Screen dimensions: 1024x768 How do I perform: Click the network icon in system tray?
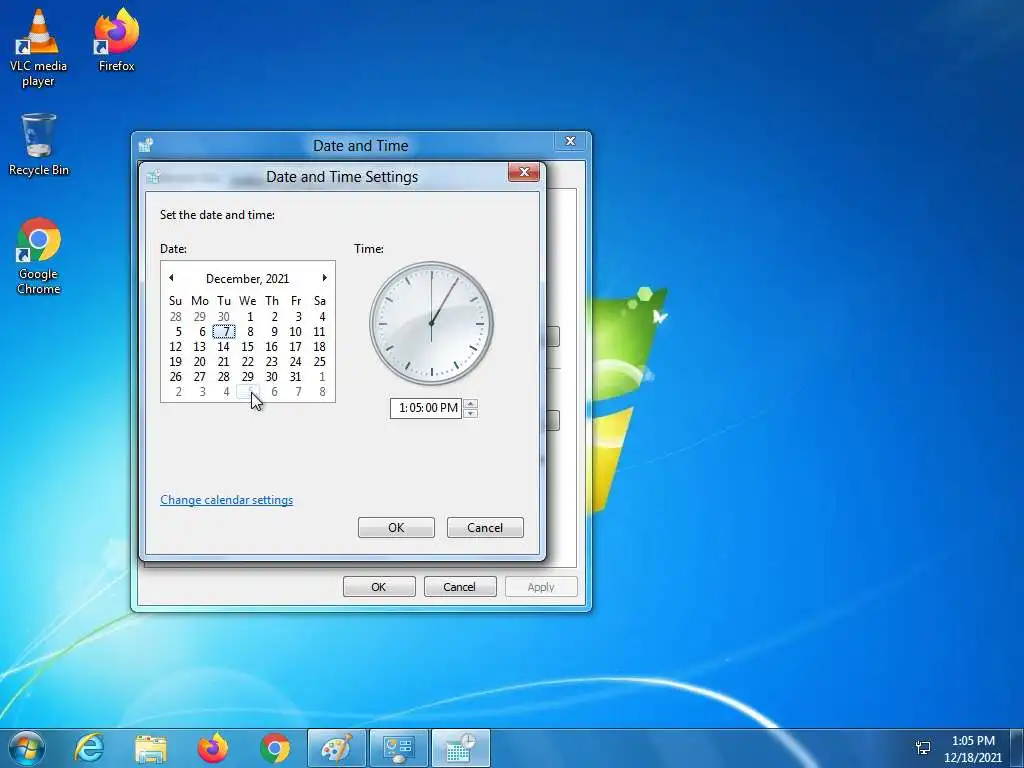[923, 748]
